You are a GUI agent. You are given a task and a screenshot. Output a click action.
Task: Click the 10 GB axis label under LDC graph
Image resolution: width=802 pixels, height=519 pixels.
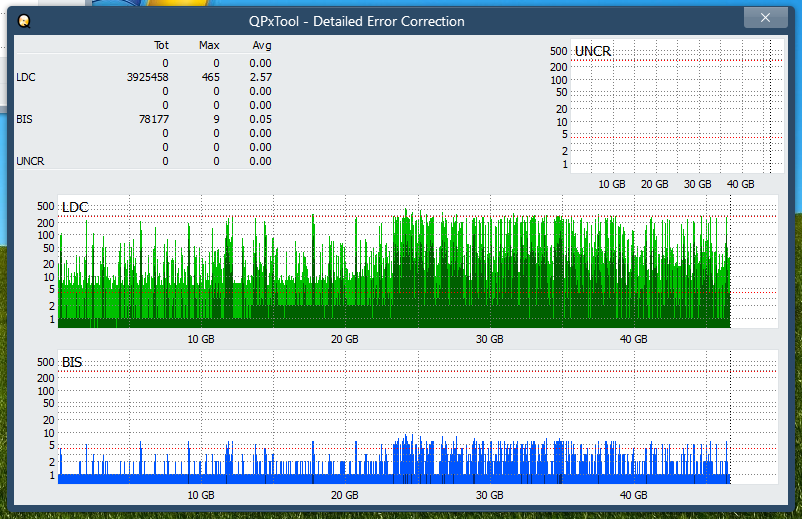200,339
